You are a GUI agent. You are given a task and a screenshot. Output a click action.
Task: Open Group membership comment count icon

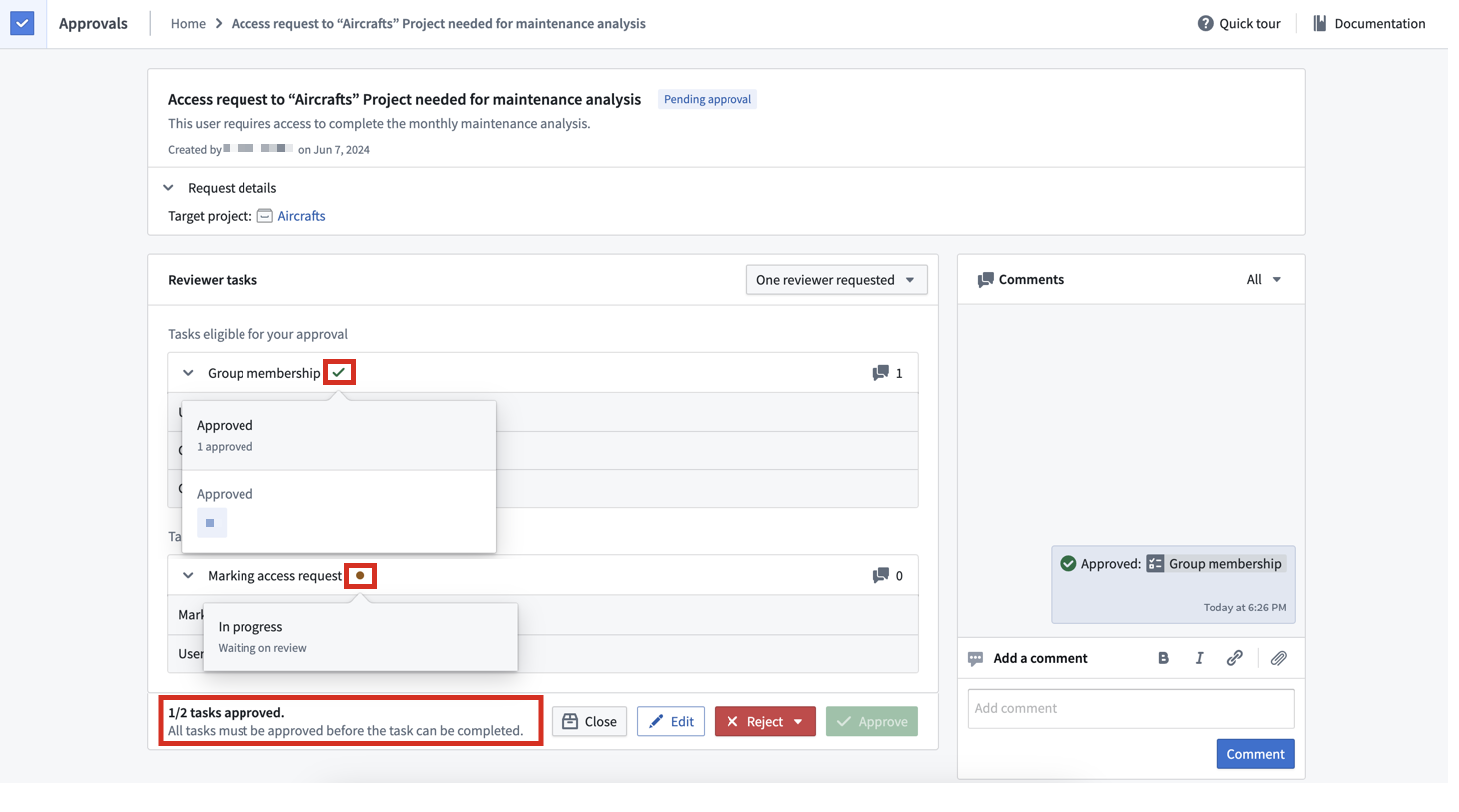tap(880, 373)
